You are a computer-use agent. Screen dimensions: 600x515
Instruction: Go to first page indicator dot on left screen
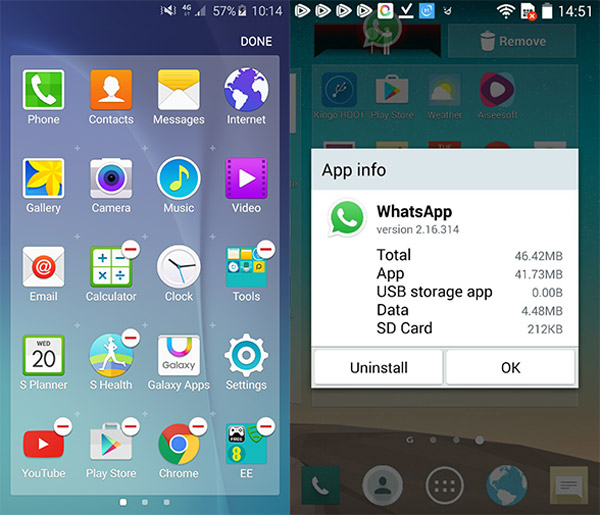pyautogui.click(x=123, y=502)
